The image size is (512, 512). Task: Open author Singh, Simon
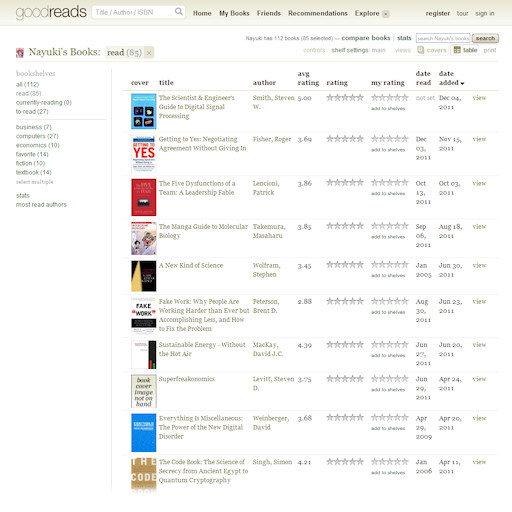point(272,462)
